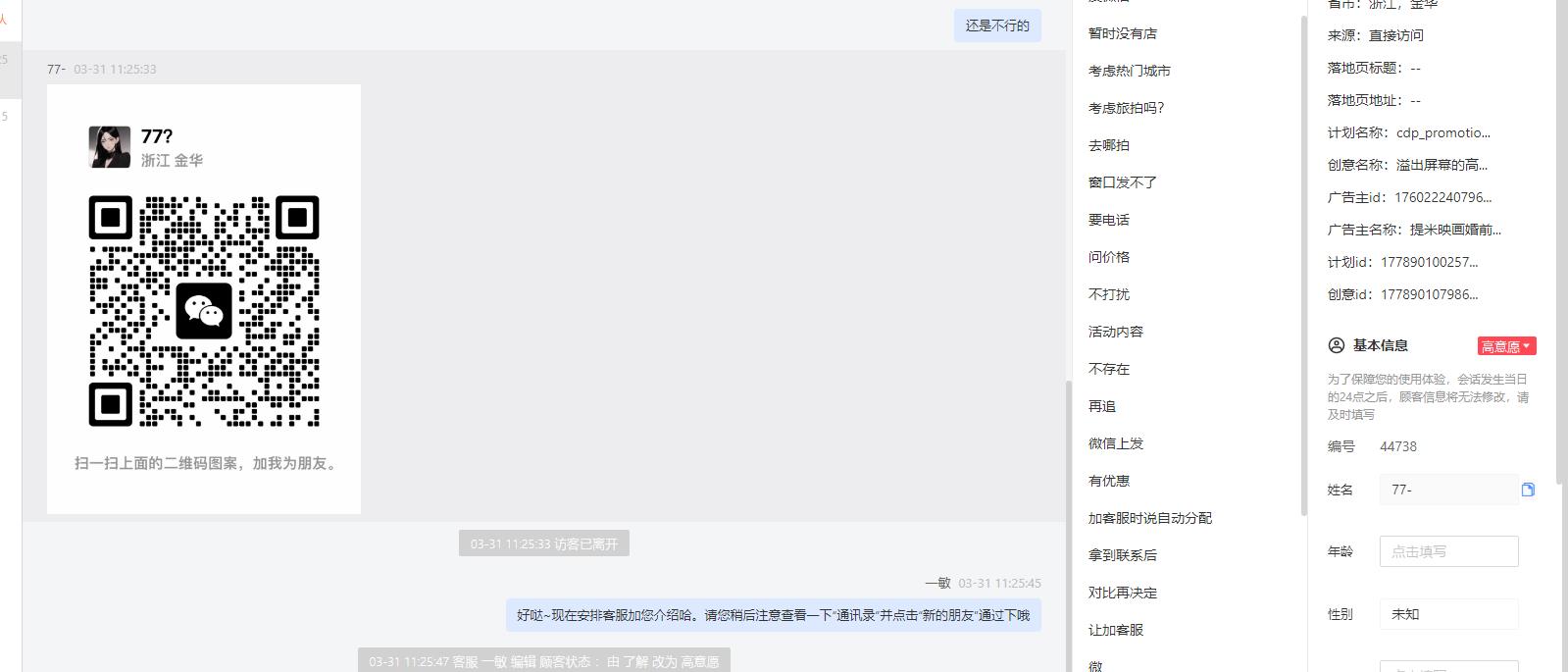1568x672 pixels.
Task: Open the 性别 dropdown showing 未知
Action: (1448, 614)
